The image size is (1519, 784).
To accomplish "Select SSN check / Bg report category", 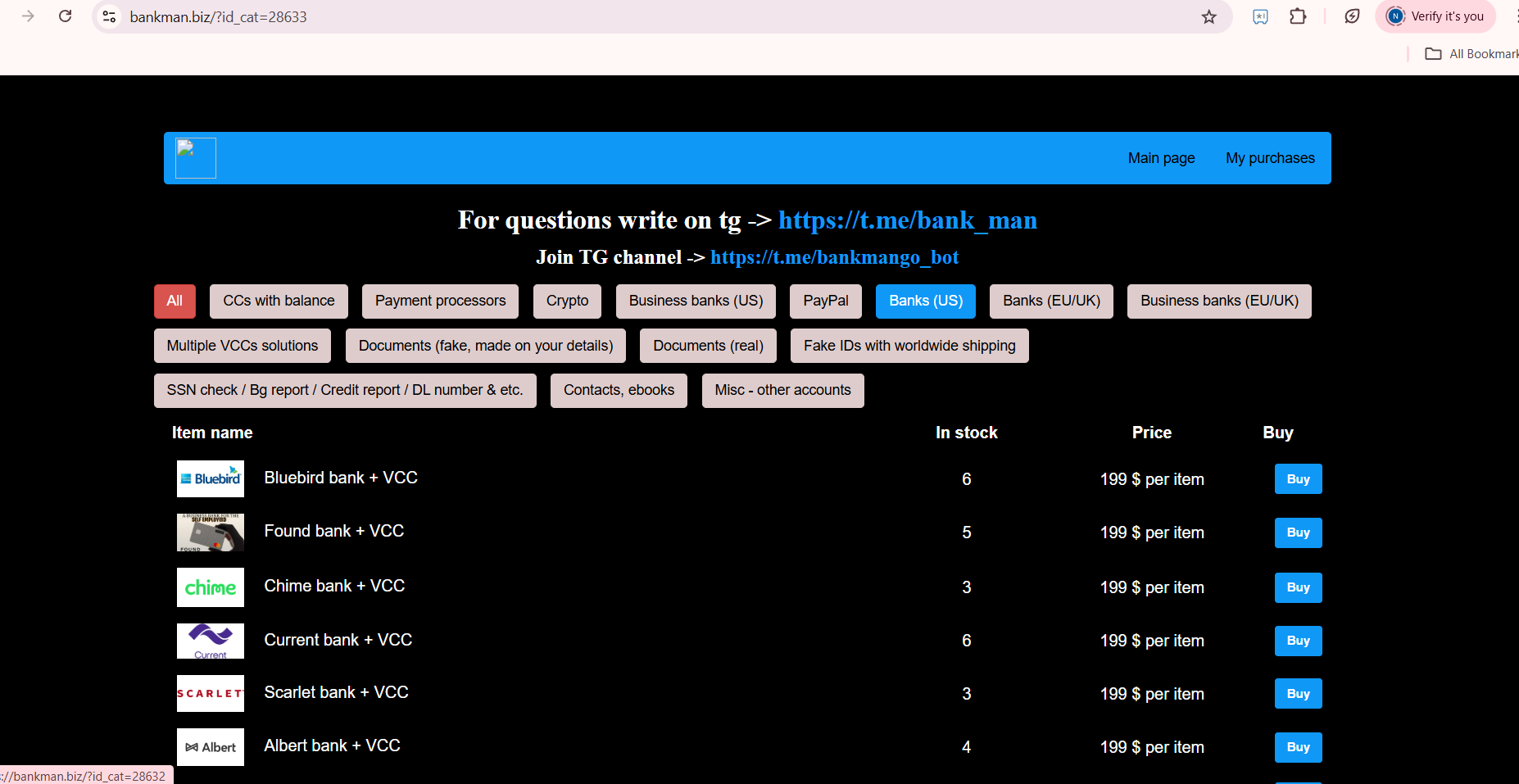I will click(345, 391).
